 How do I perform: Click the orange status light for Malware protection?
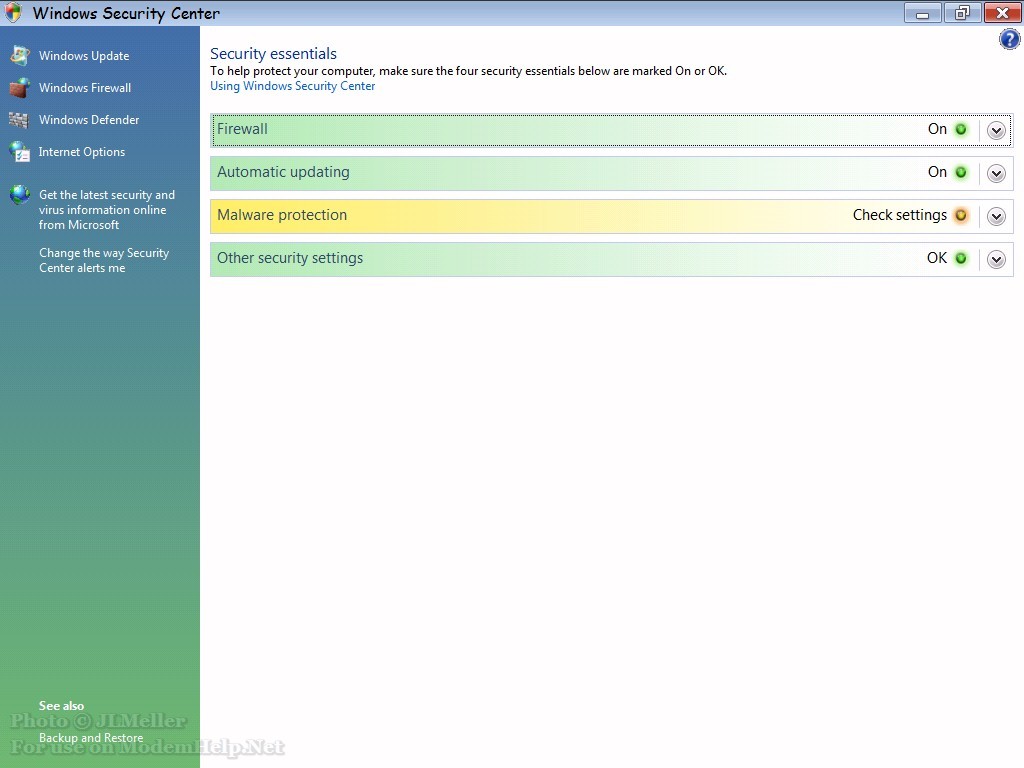coord(961,216)
